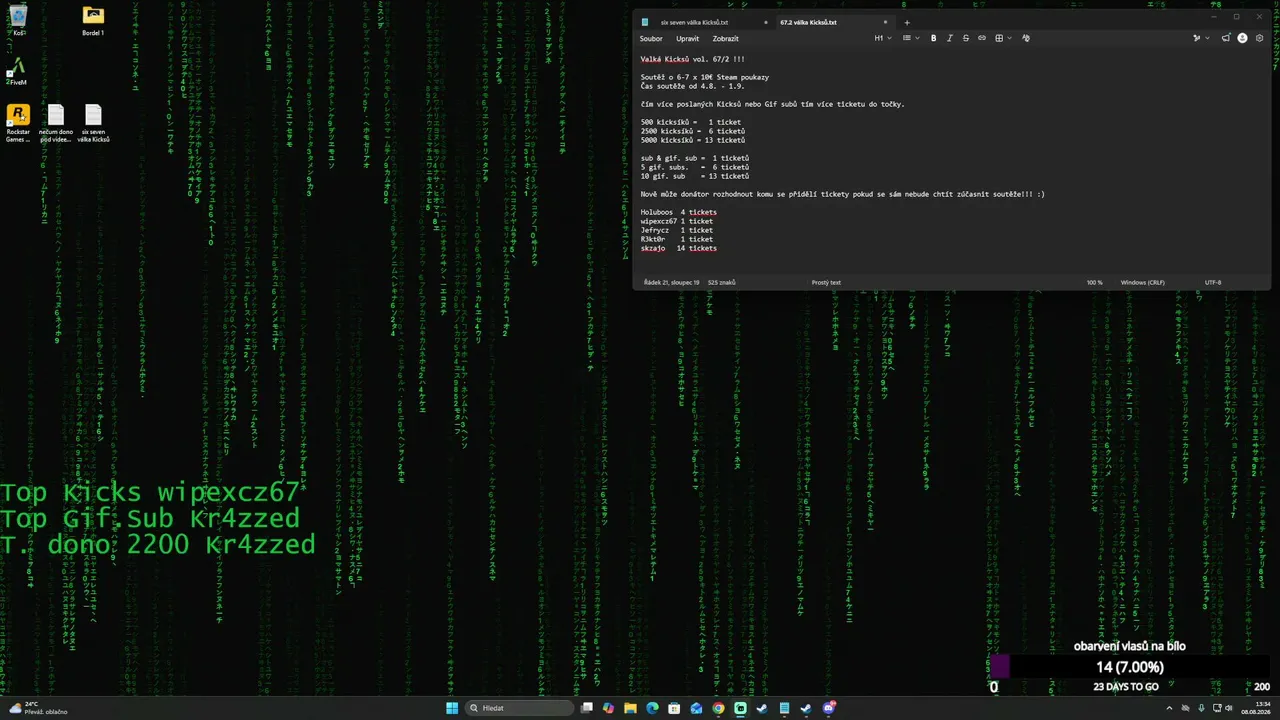
Task: Open Outlook mail from the taskbar
Action: click(696, 708)
